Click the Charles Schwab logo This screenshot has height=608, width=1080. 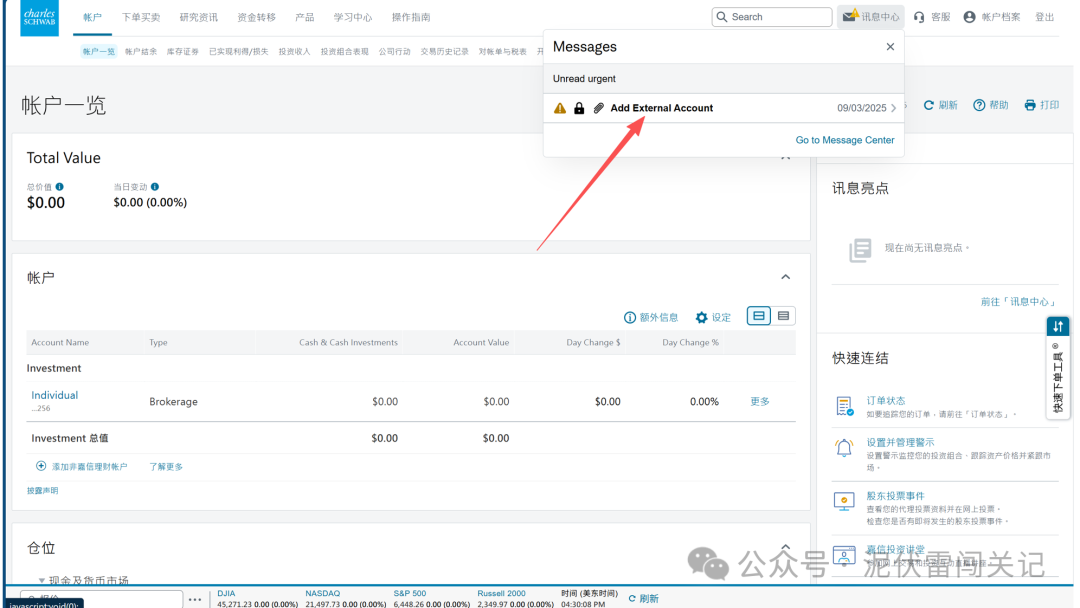39,17
